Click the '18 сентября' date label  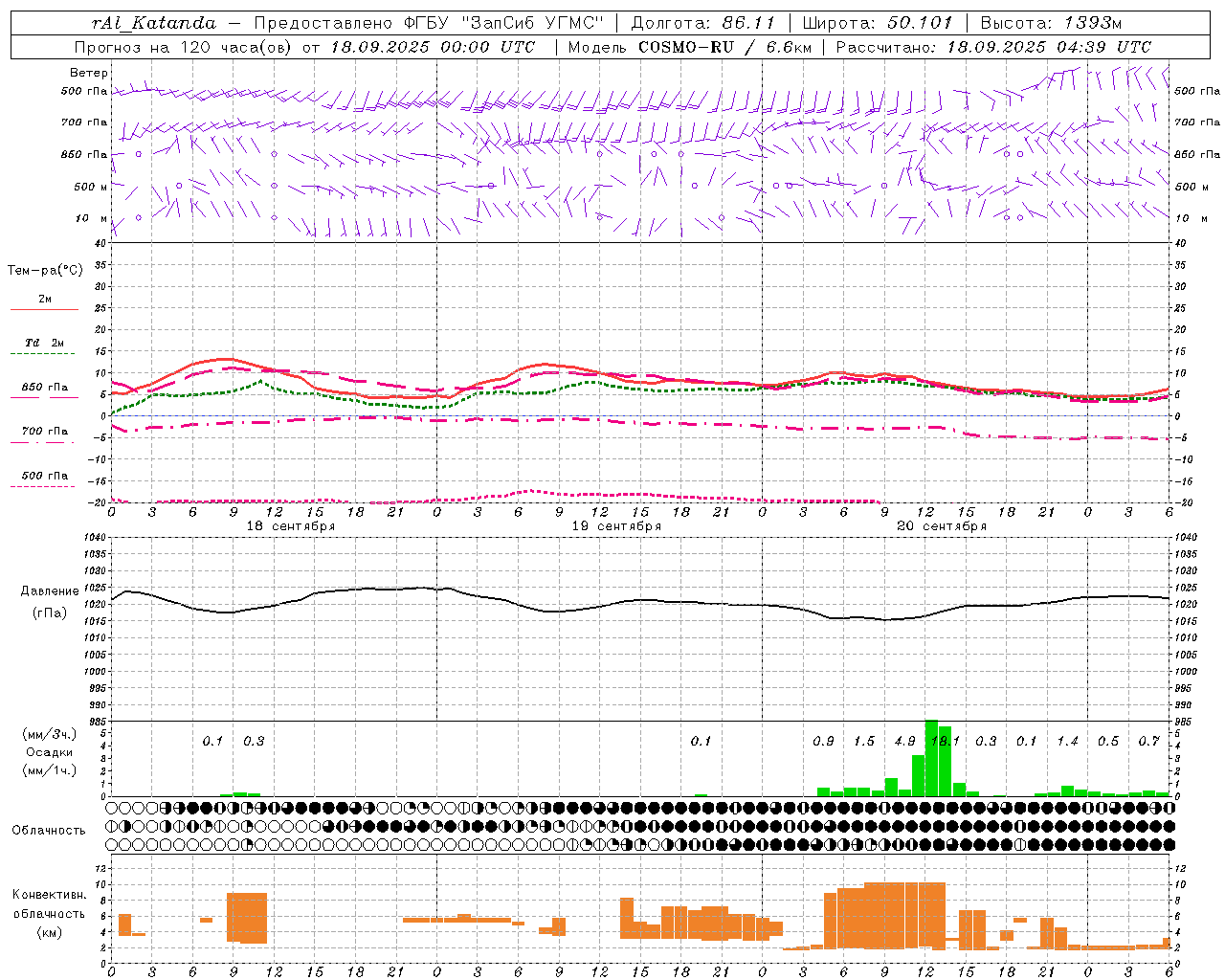(290, 526)
